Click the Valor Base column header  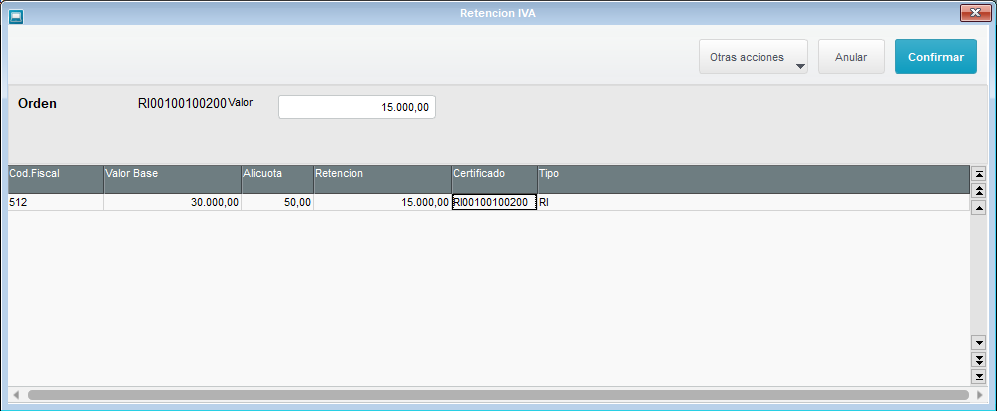click(x=172, y=179)
